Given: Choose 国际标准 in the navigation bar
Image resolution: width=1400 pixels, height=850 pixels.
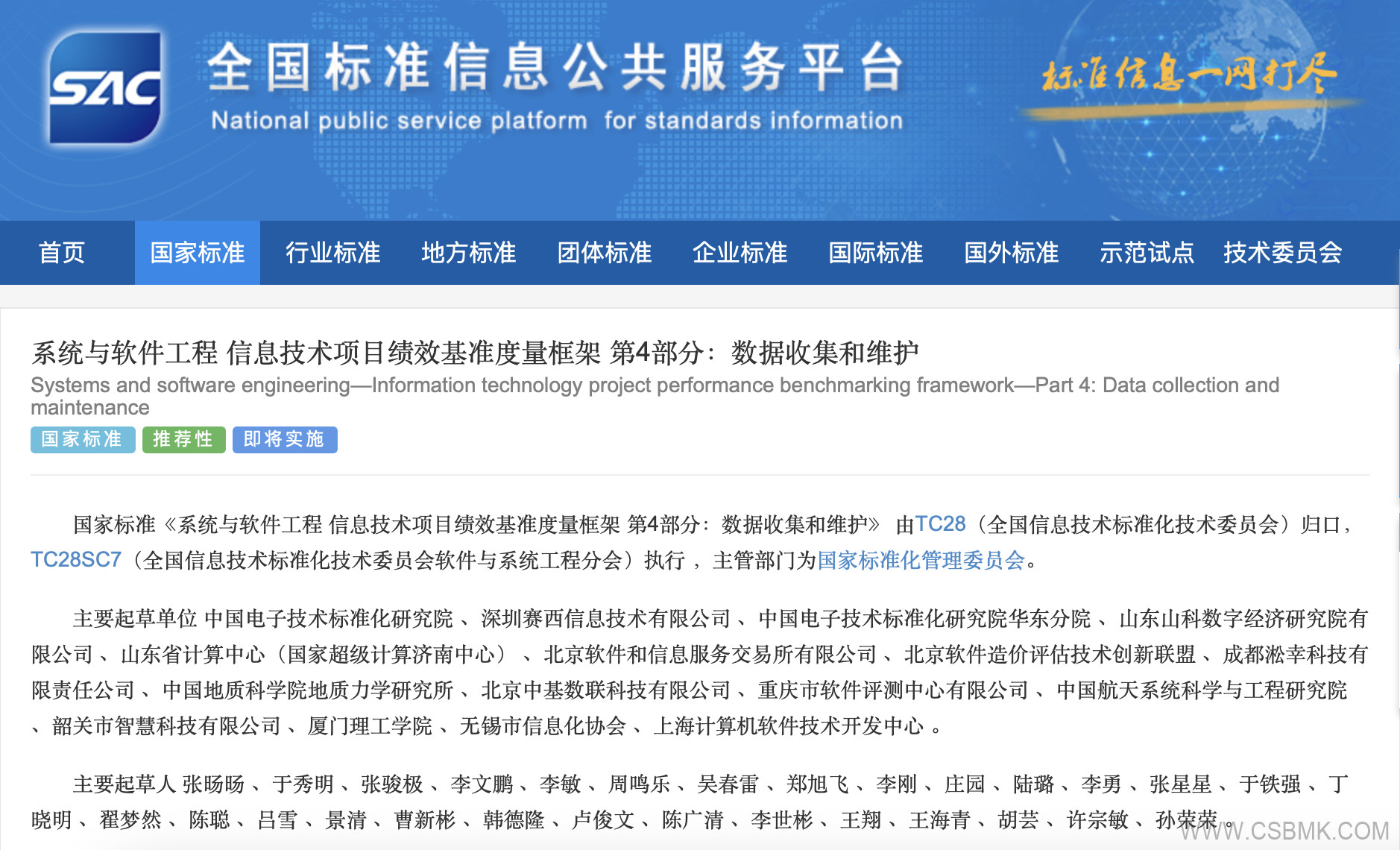Looking at the screenshot, I should coord(875,253).
